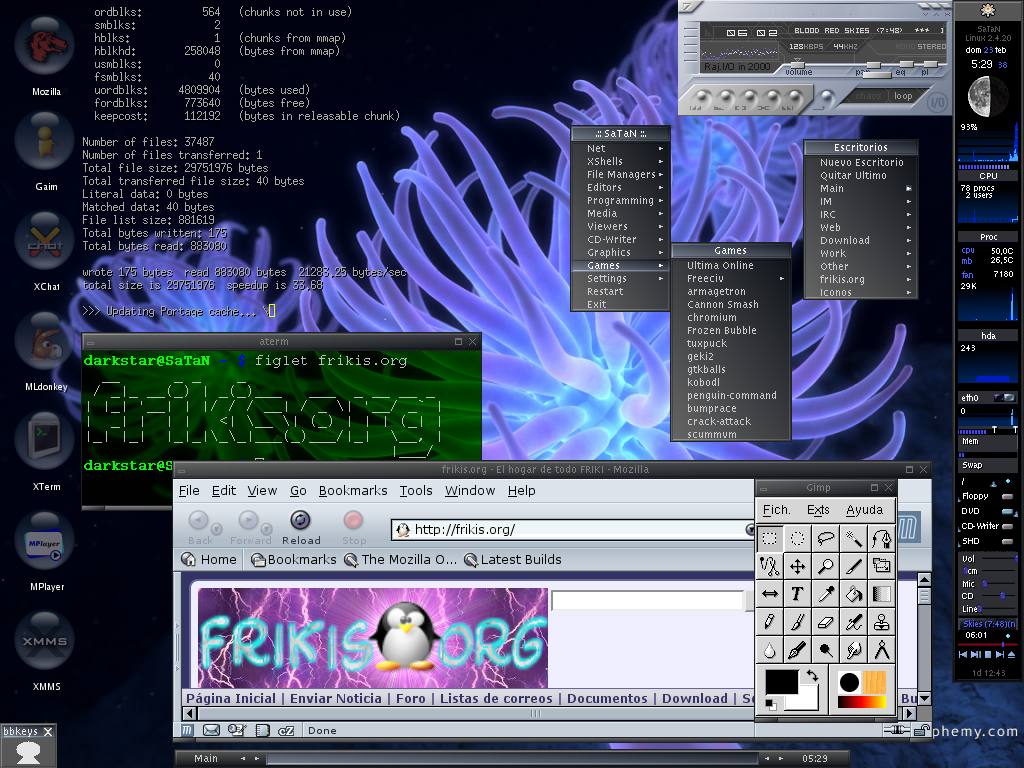Screen dimensions: 1024x768
Task: Open the Tools menu in Mozilla
Action: [x=416, y=490]
